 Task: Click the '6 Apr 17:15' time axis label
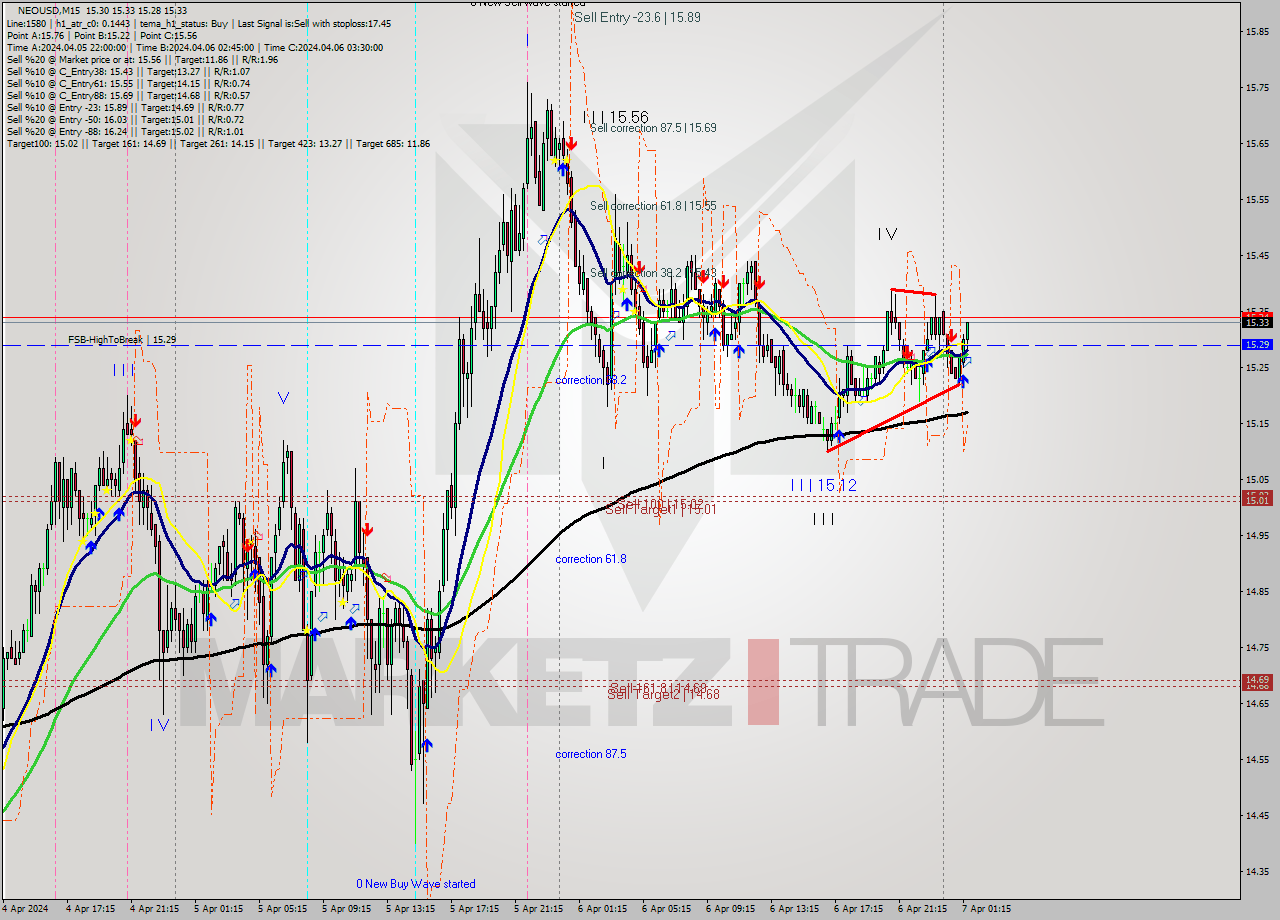click(858, 909)
